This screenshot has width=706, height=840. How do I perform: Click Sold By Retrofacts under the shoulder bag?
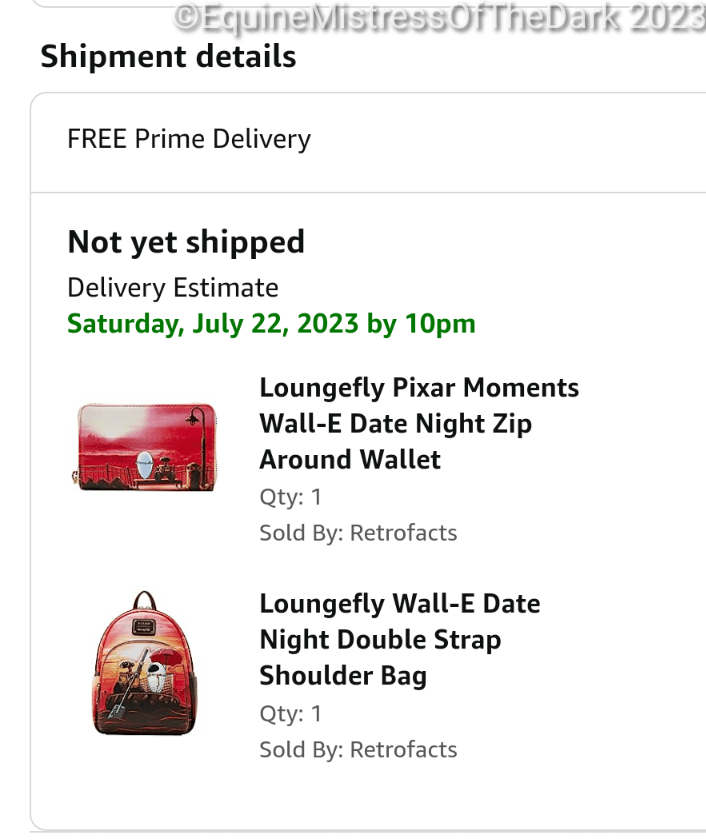tap(358, 749)
